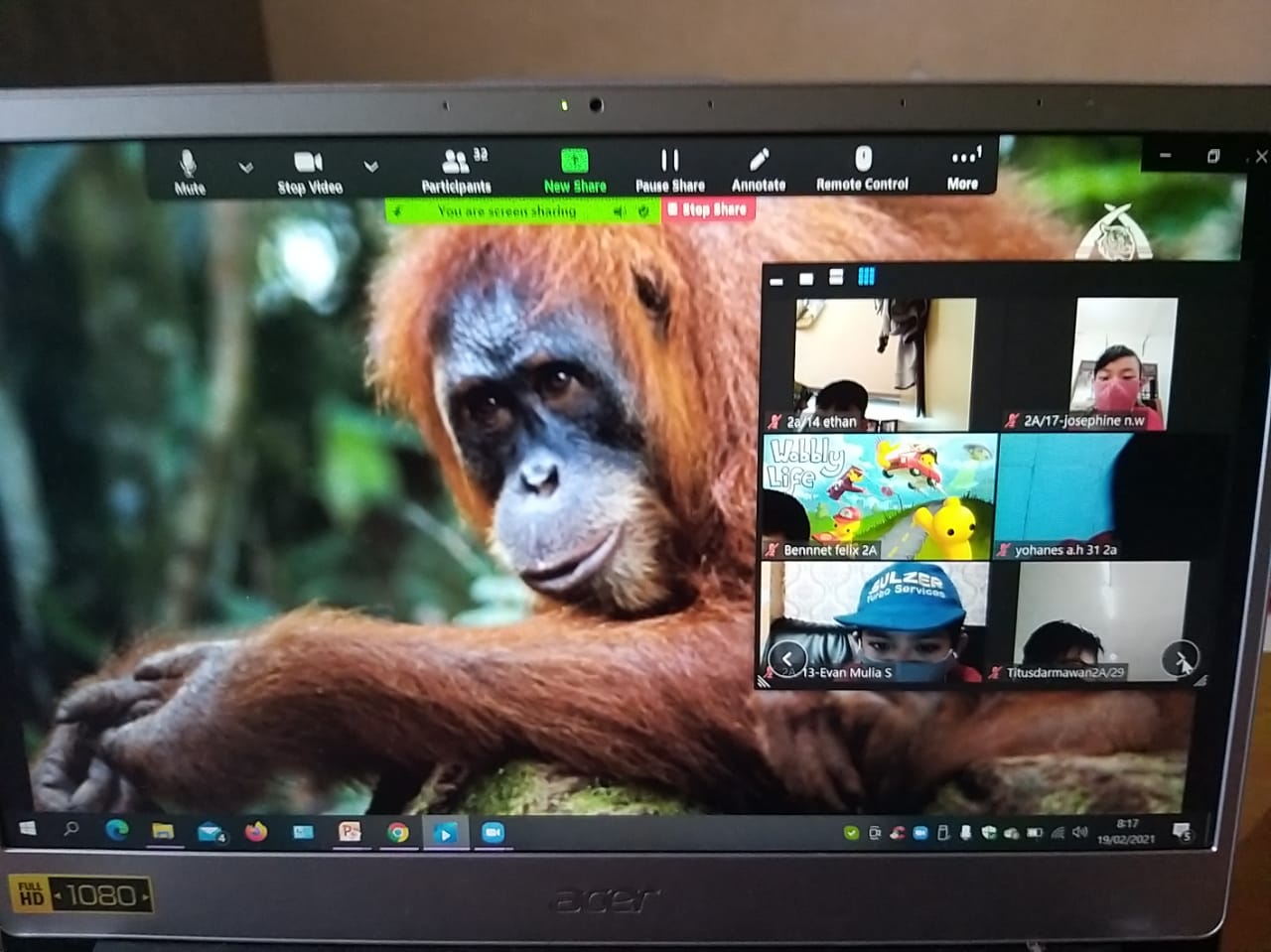This screenshot has width=1271, height=952.
Task: Open Google Chrome from the taskbar
Action: [398, 832]
